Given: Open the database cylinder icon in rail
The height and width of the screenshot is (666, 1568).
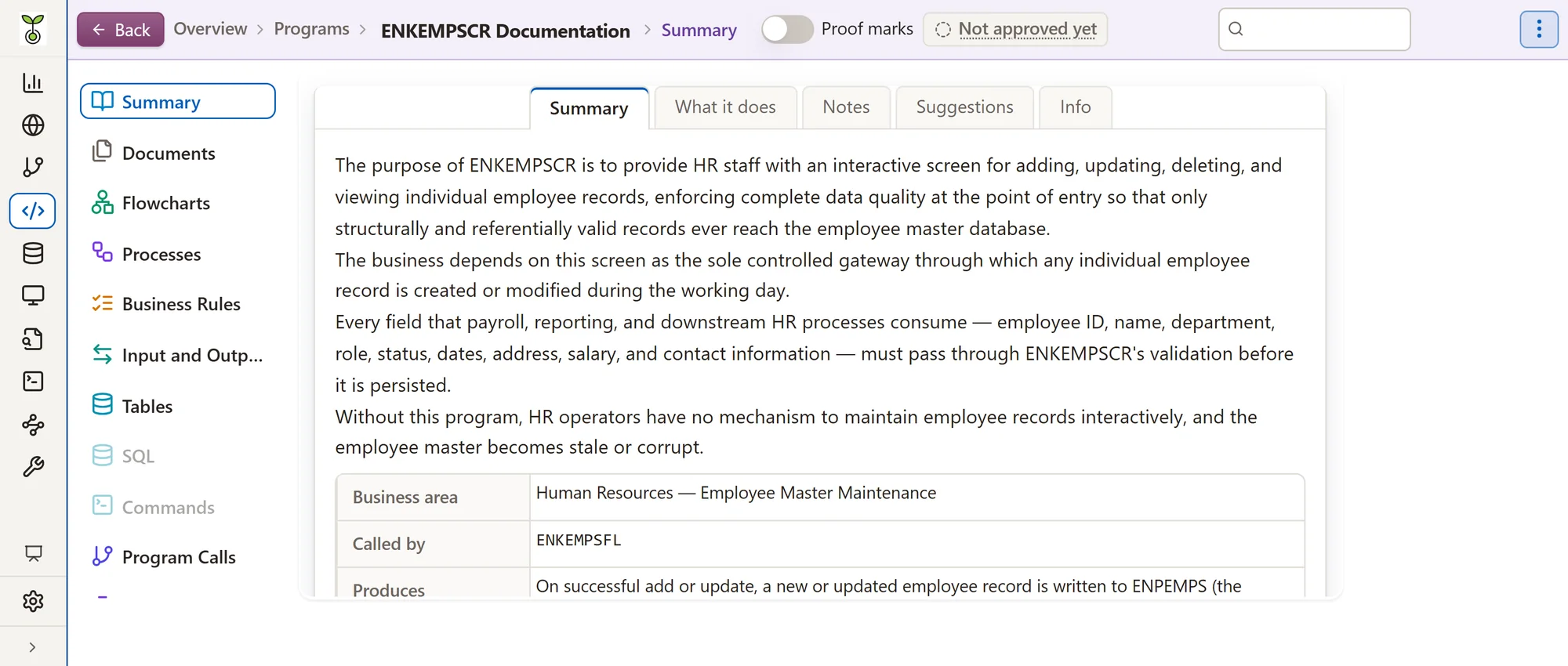Looking at the screenshot, I should 33,253.
